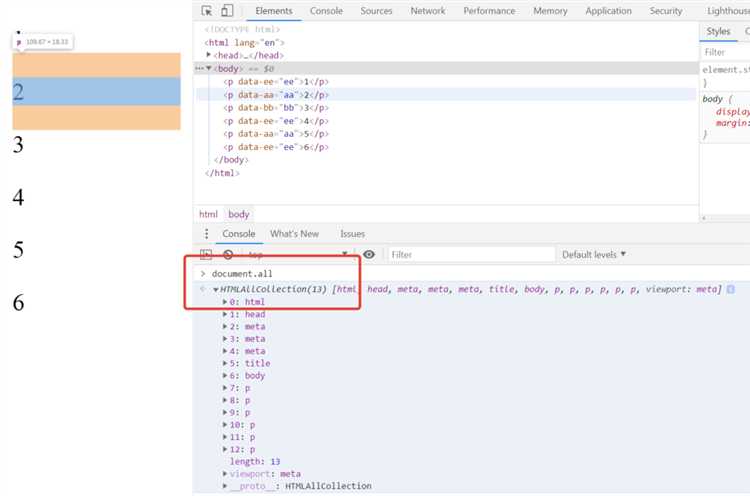Select the closing </html> tag

(x=222, y=173)
